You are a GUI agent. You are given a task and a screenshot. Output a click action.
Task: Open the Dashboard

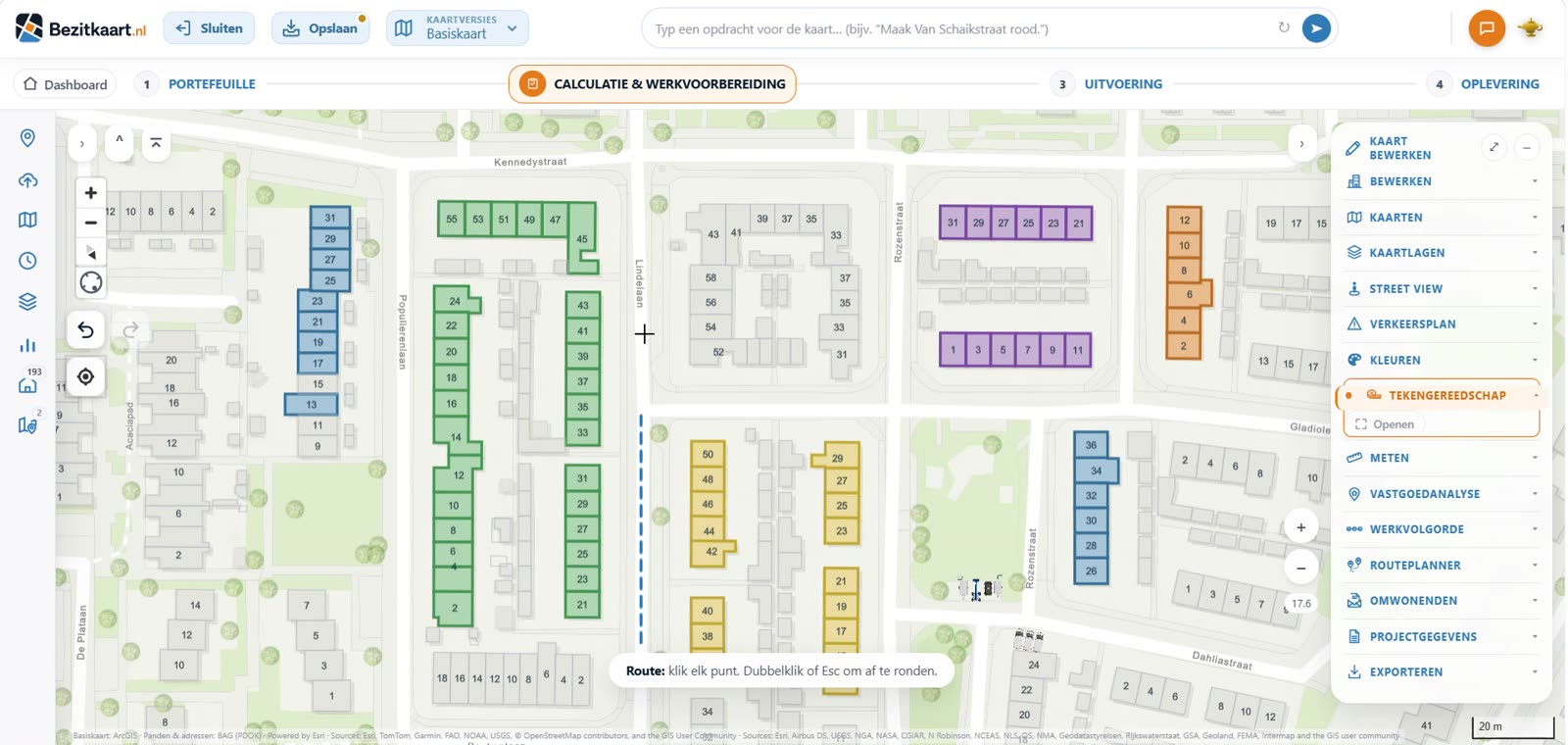[66, 84]
